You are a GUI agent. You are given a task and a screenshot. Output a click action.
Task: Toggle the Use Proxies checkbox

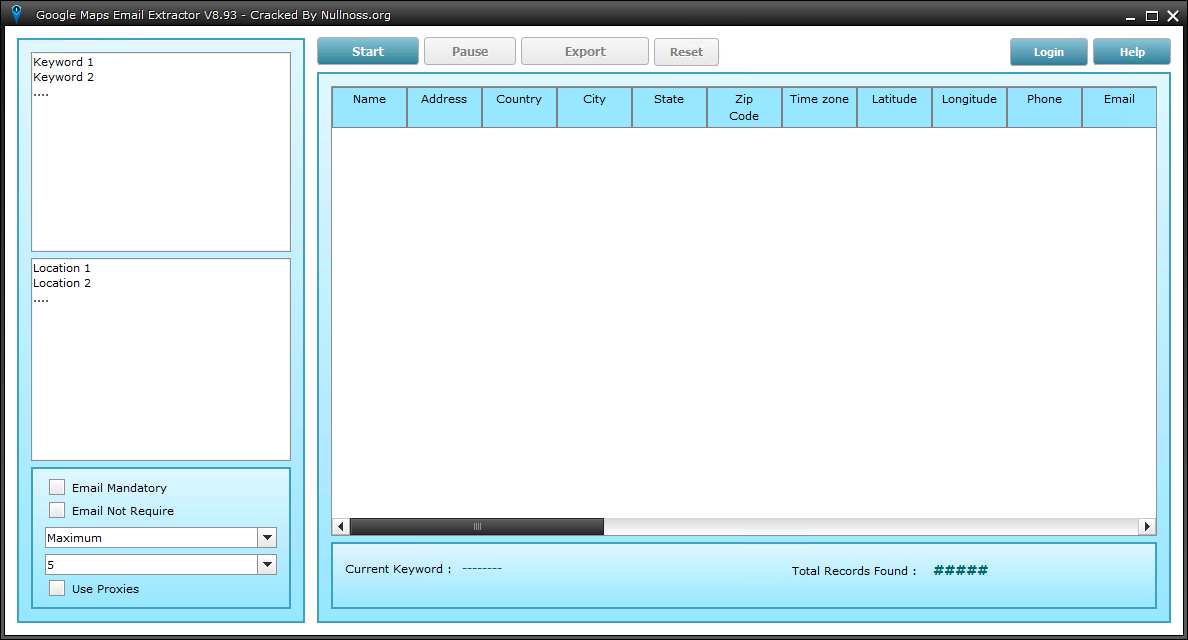tap(57, 588)
